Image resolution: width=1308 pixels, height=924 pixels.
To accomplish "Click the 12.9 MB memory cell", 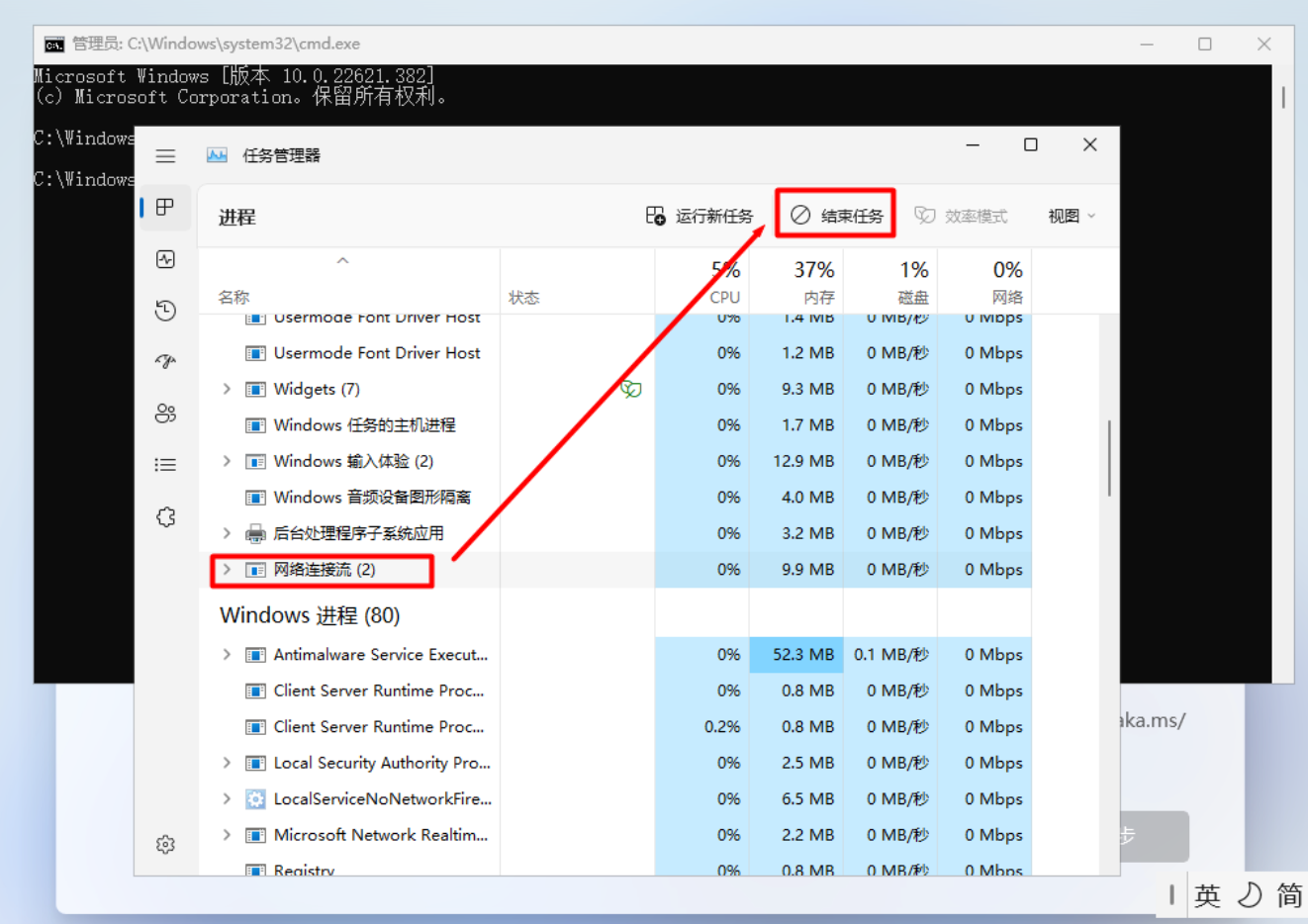I will [795, 461].
